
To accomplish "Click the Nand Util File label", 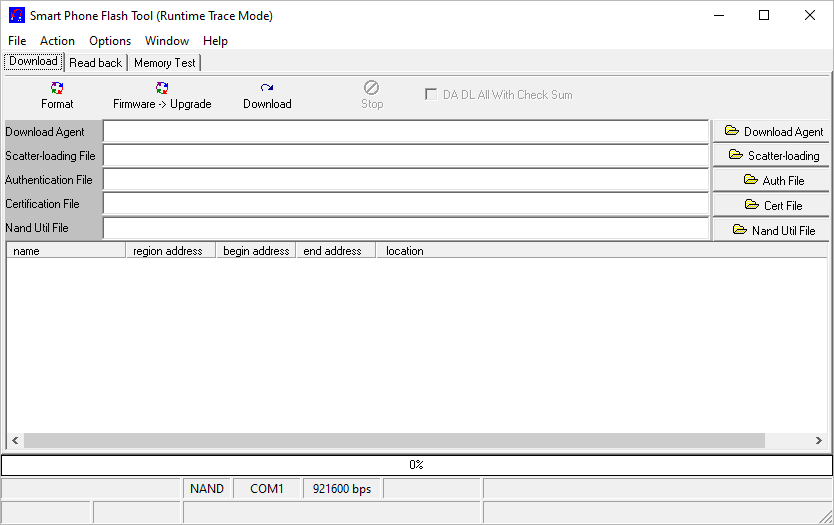I will pyautogui.click(x=37, y=228).
